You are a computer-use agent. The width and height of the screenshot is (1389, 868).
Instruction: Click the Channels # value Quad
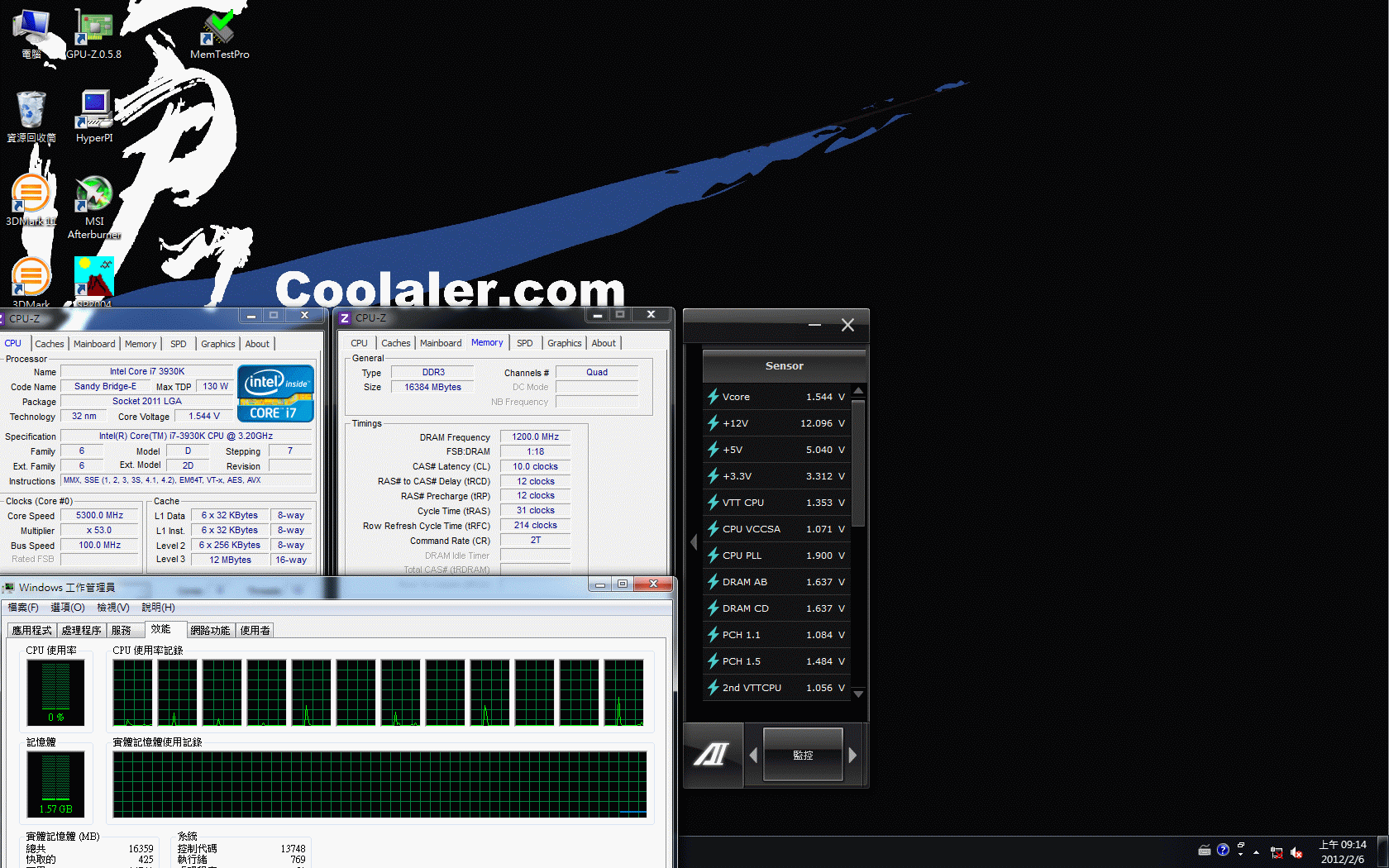coord(597,372)
